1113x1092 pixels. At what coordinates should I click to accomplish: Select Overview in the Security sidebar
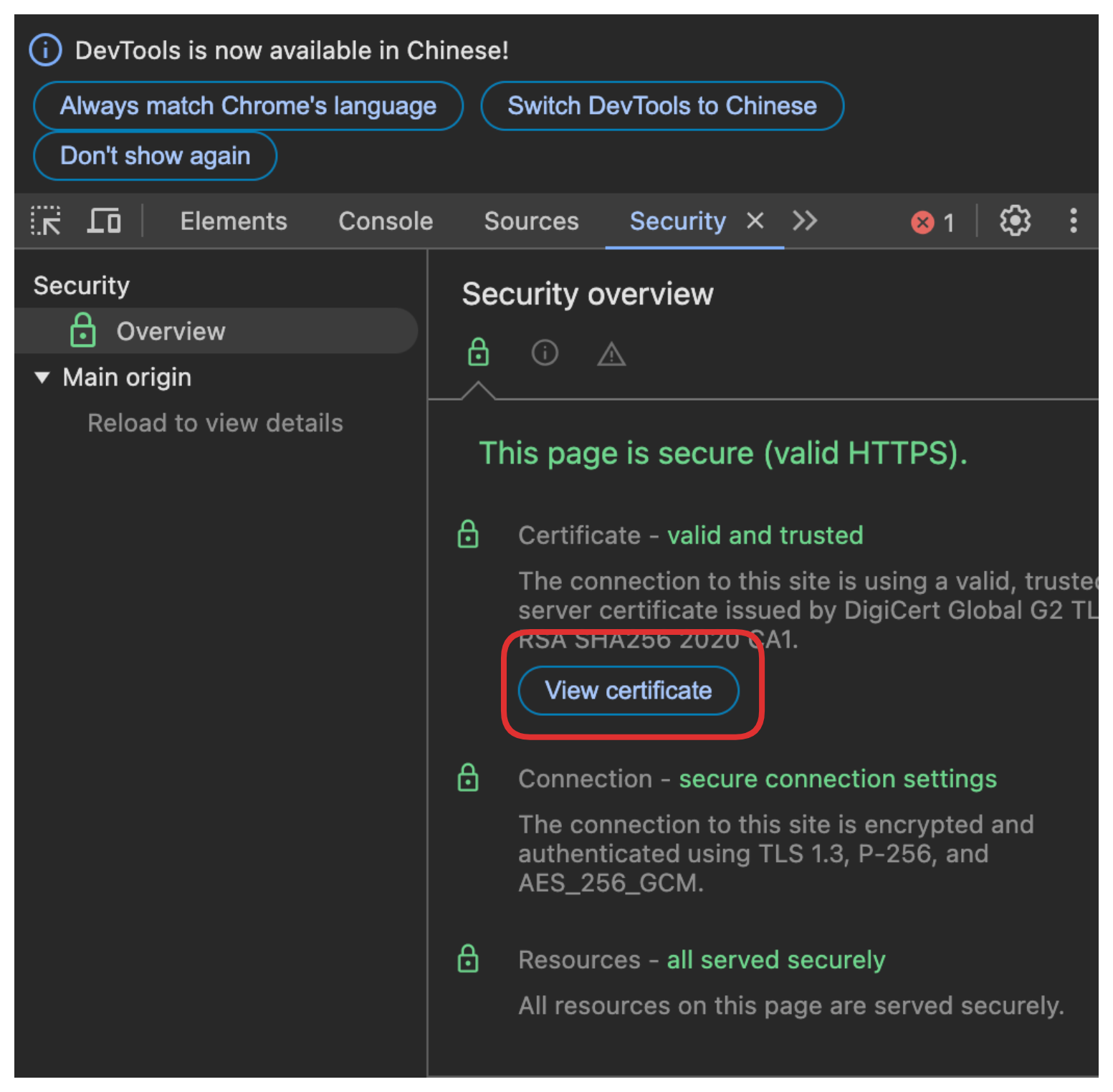pyautogui.click(x=171, y=331)
